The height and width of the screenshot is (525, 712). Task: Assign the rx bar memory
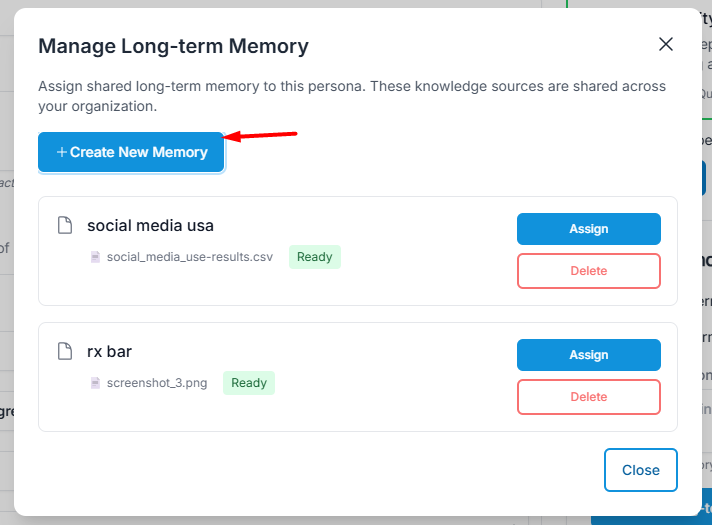coord(588,355)
